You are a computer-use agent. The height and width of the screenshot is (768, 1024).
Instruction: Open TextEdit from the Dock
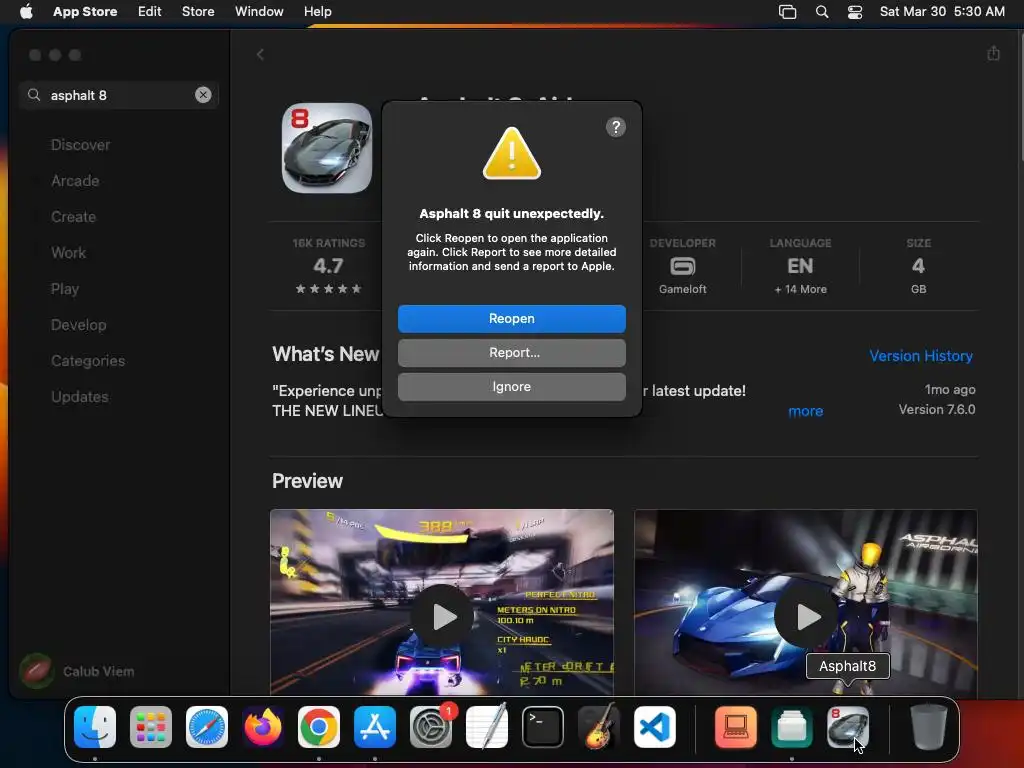coord(487,727)
